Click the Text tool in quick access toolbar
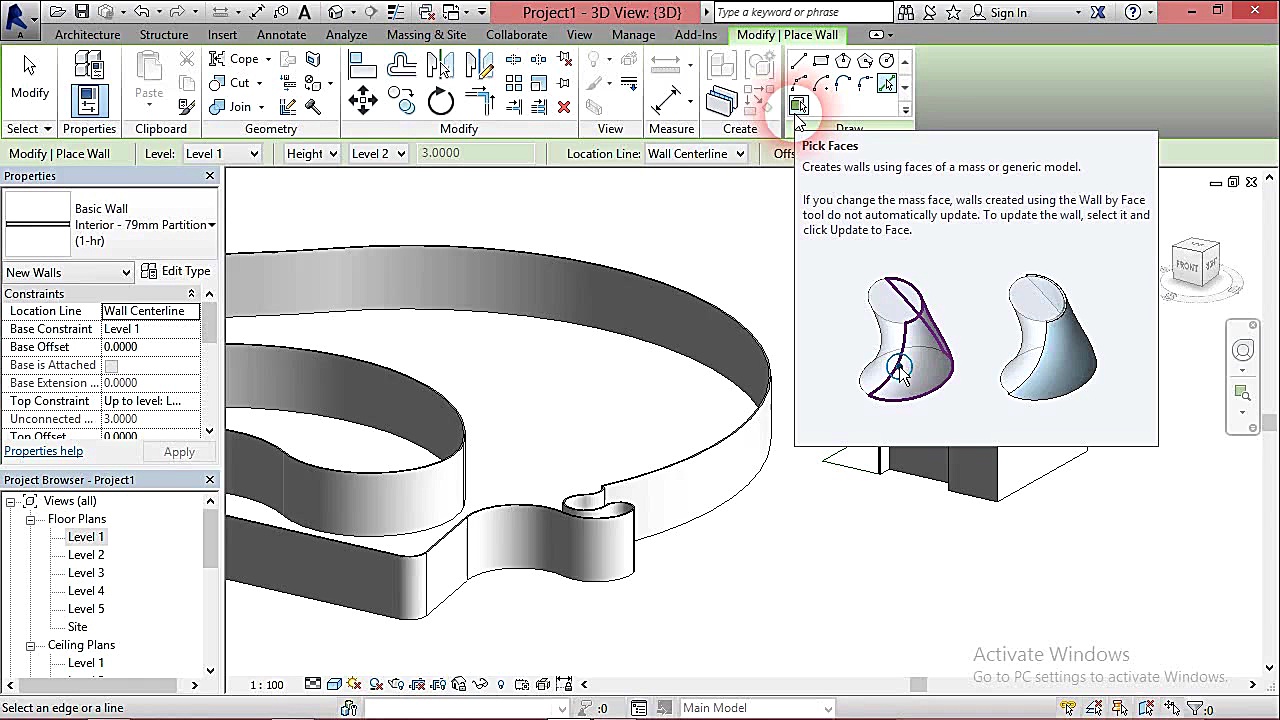The width and height of the screenshot is (1280, 720). click(x=305, y=12)
